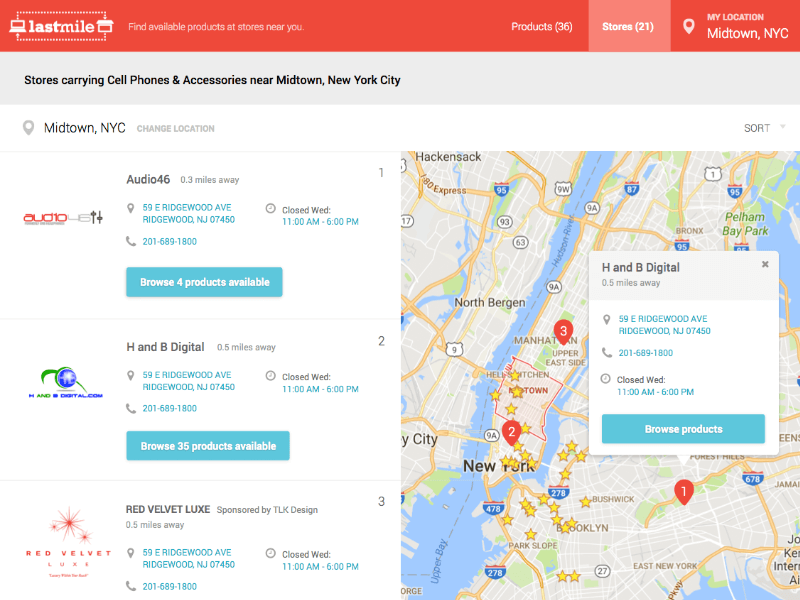The width and height of the screenshot is (800, 600).
Task: Open H and B Digital list address link
Action: coord(188,381)
